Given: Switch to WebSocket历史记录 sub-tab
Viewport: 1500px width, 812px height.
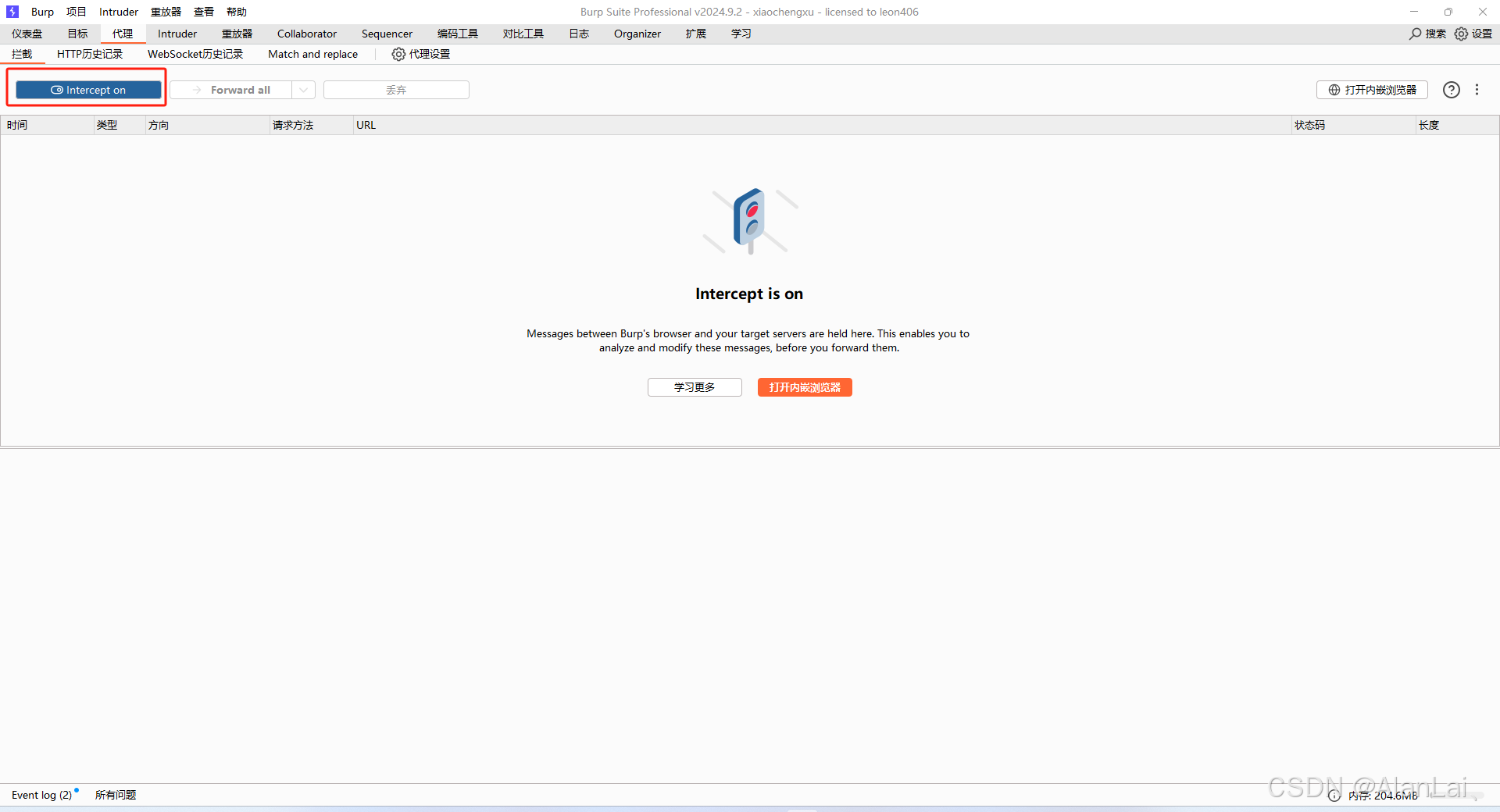Looking at the screenshot, I should point(195,54).
